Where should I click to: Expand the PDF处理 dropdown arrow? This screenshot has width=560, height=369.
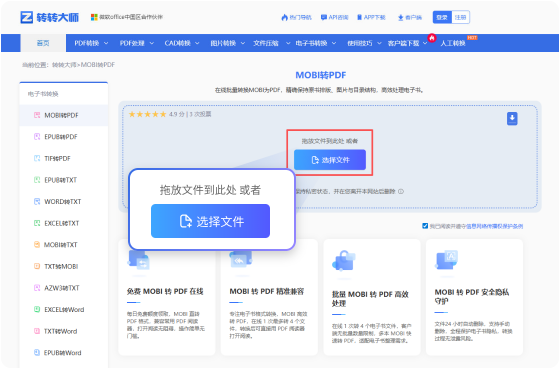point(151,43)
